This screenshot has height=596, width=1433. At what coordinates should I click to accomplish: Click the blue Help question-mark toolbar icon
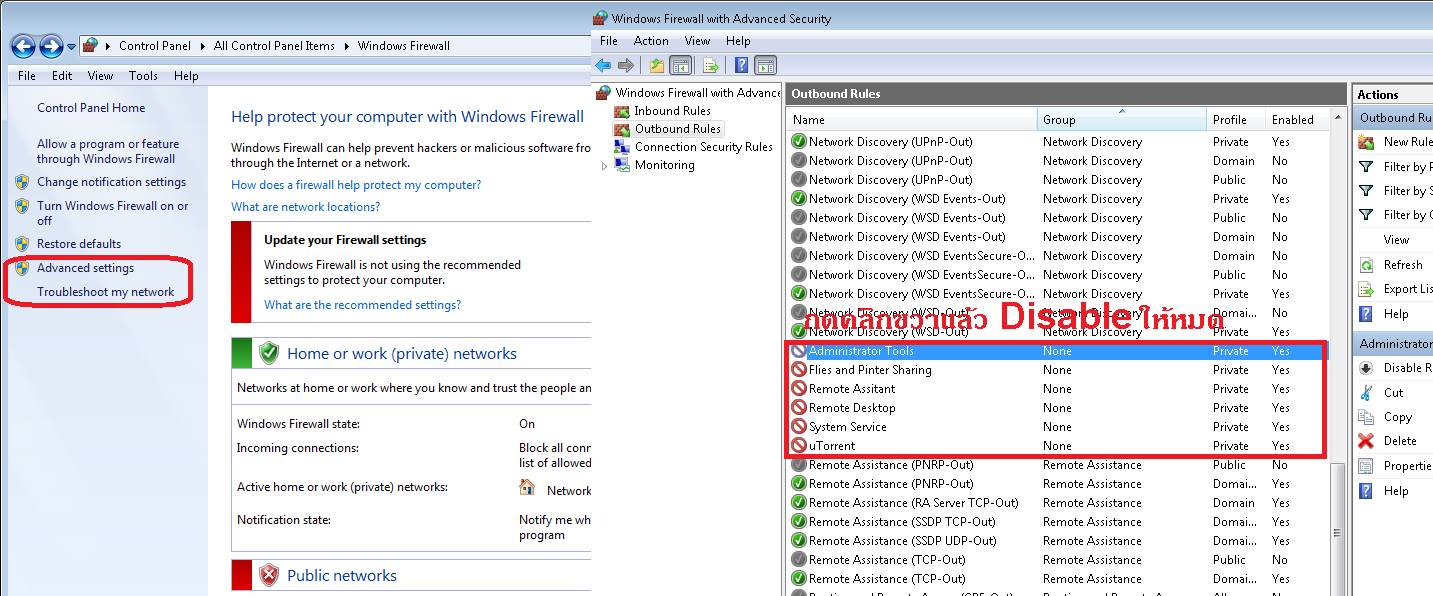pyautogui.click(x=741, y=66)
